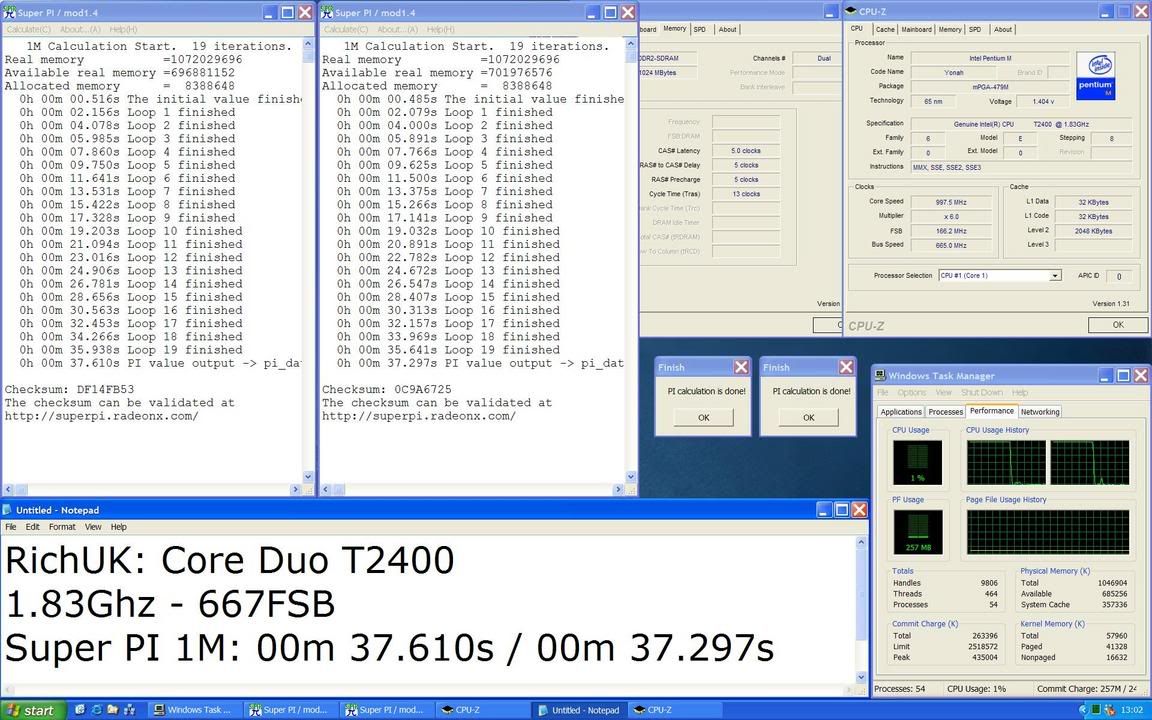Click the Package value mPGA-479M
Screen dimensions: 1152x720
click(x=990, y=87)
